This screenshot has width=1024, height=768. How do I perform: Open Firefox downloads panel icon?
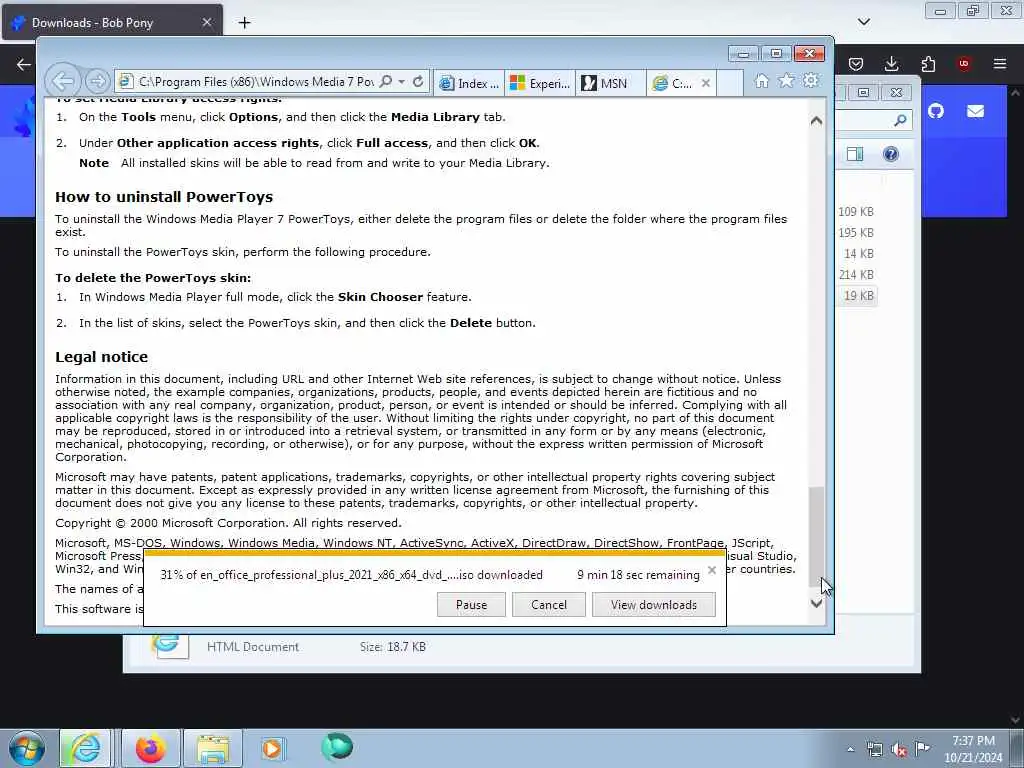click(x=891, y=64)
